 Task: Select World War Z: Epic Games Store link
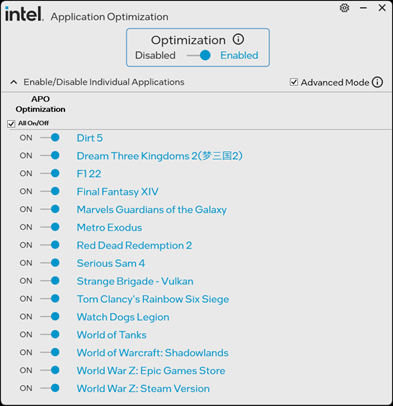click(x=151, y=371)
